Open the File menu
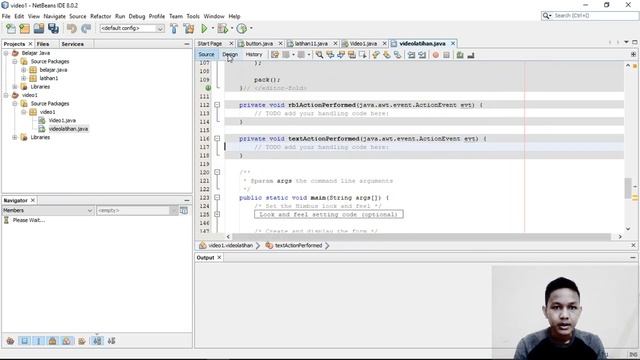 click(x=6, y=16)
